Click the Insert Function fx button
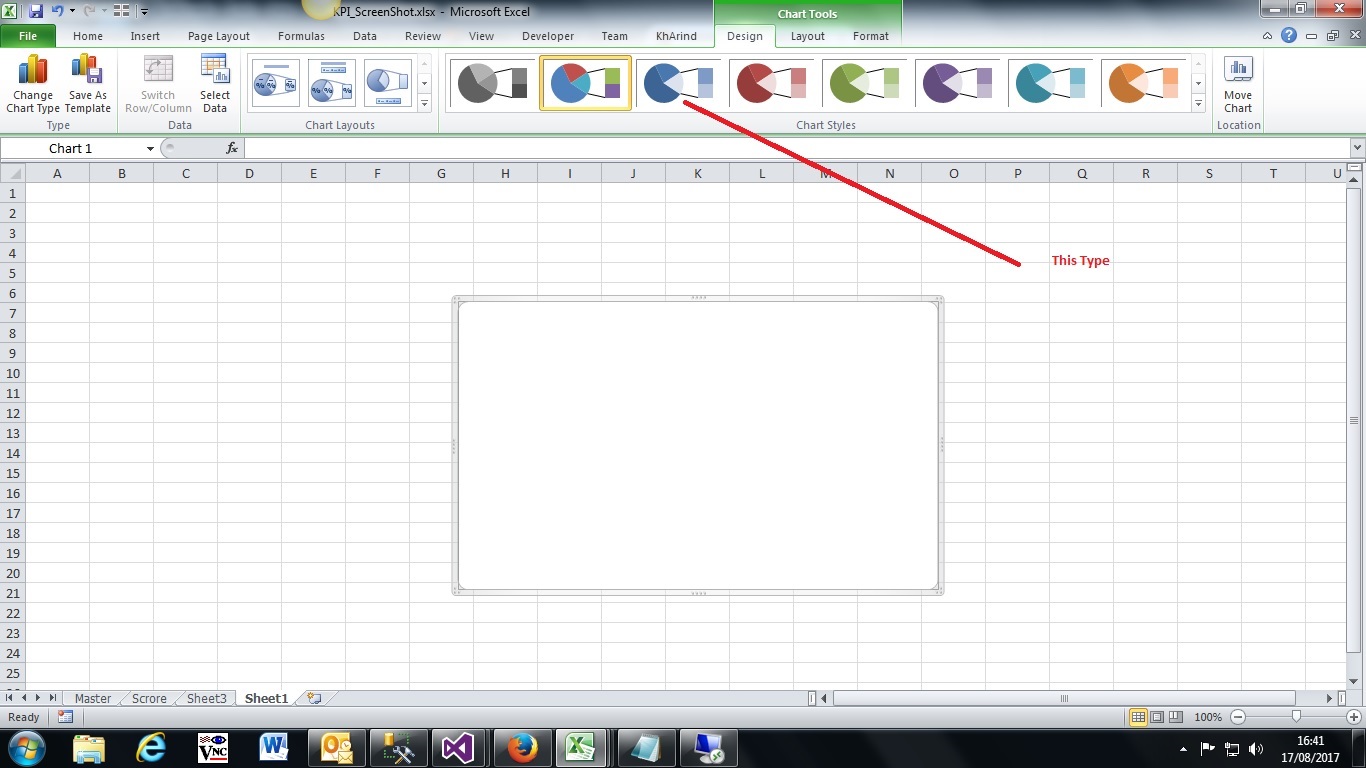 point(232,148)
